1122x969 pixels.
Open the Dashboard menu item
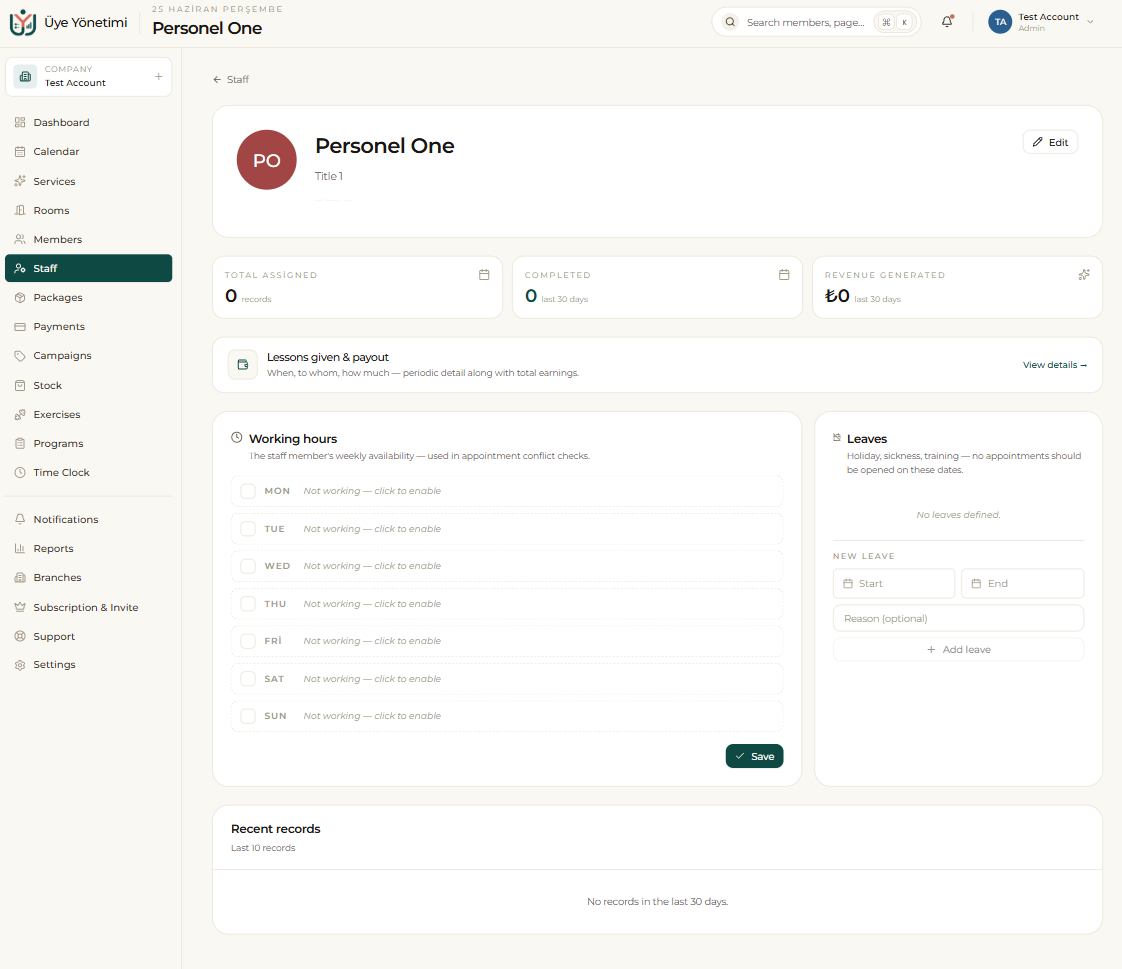point(89,122)
